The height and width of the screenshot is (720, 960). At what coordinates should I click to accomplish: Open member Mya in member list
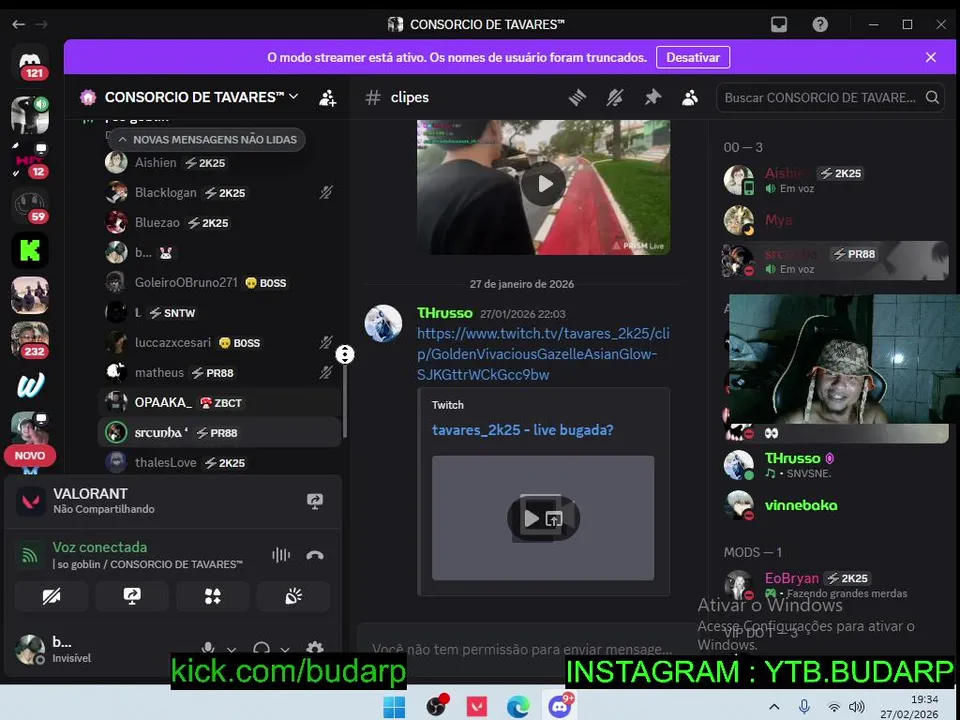coord(836,220)
